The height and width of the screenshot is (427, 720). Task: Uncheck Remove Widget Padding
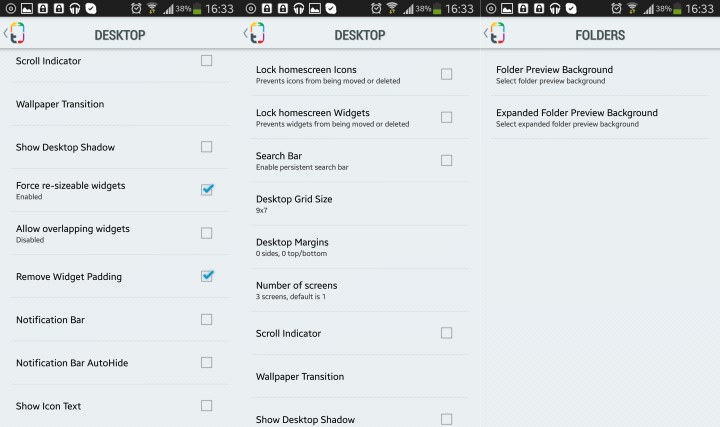click(x=207, y=276)
